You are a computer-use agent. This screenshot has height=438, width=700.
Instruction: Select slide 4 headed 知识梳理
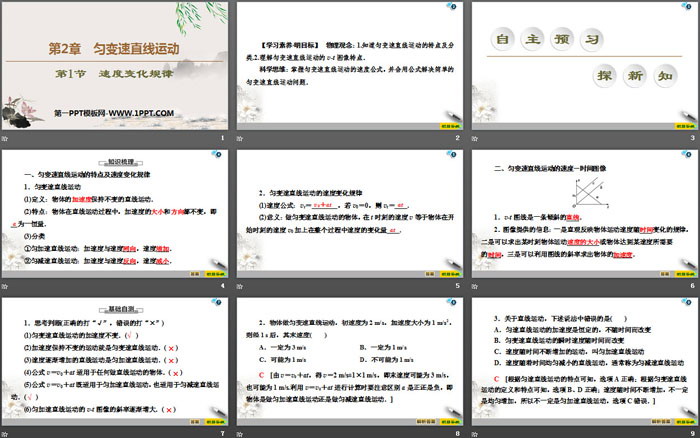pyautogui.click(x=115, y=213)
